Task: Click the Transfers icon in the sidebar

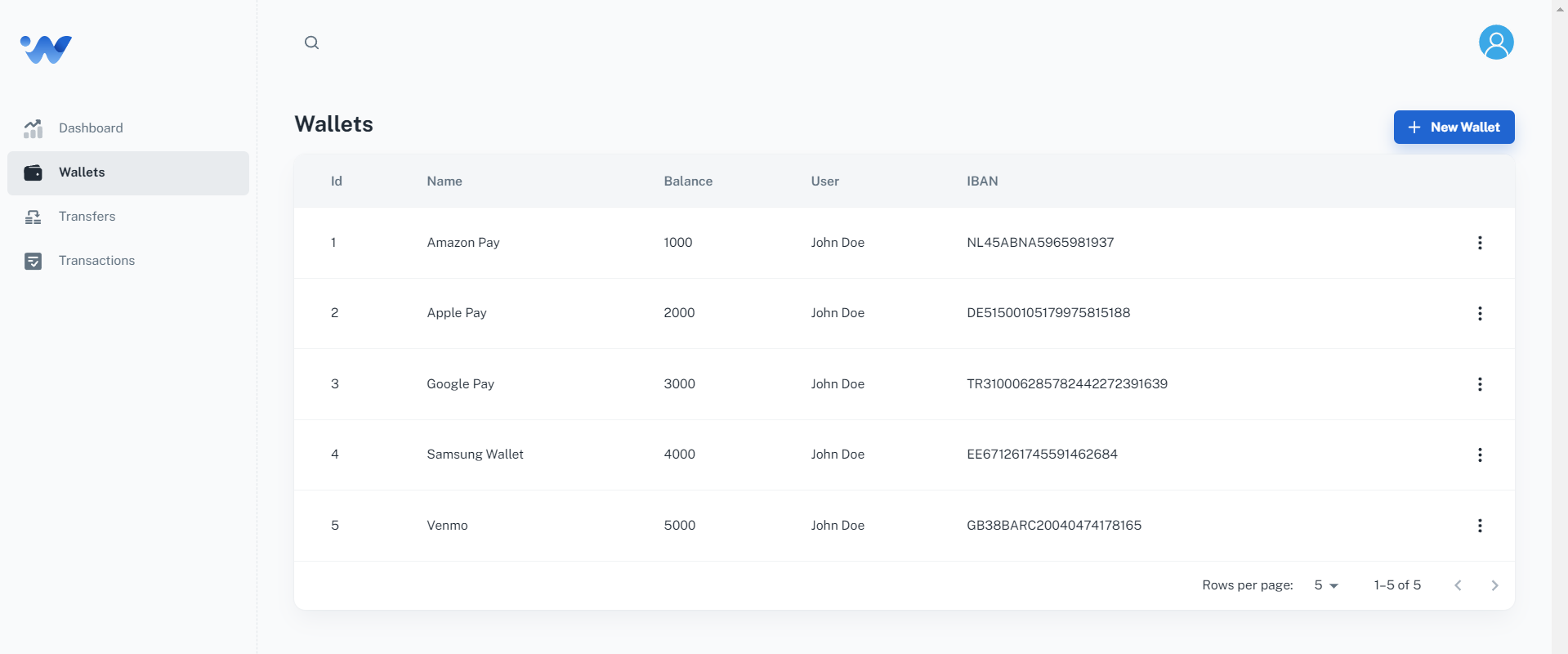Action: pyautogui.click(x=33, y=217)
